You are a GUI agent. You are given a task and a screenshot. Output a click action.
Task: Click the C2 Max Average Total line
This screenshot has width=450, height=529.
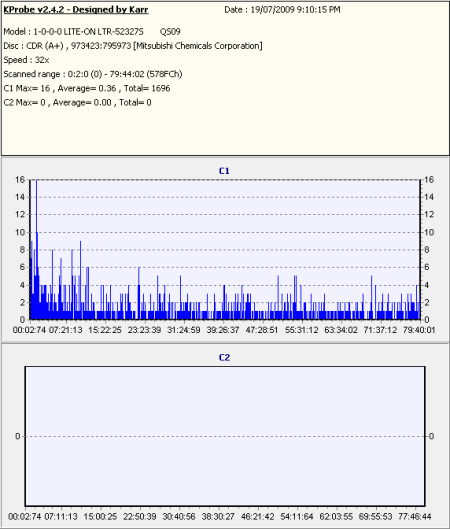click(77, 103)
